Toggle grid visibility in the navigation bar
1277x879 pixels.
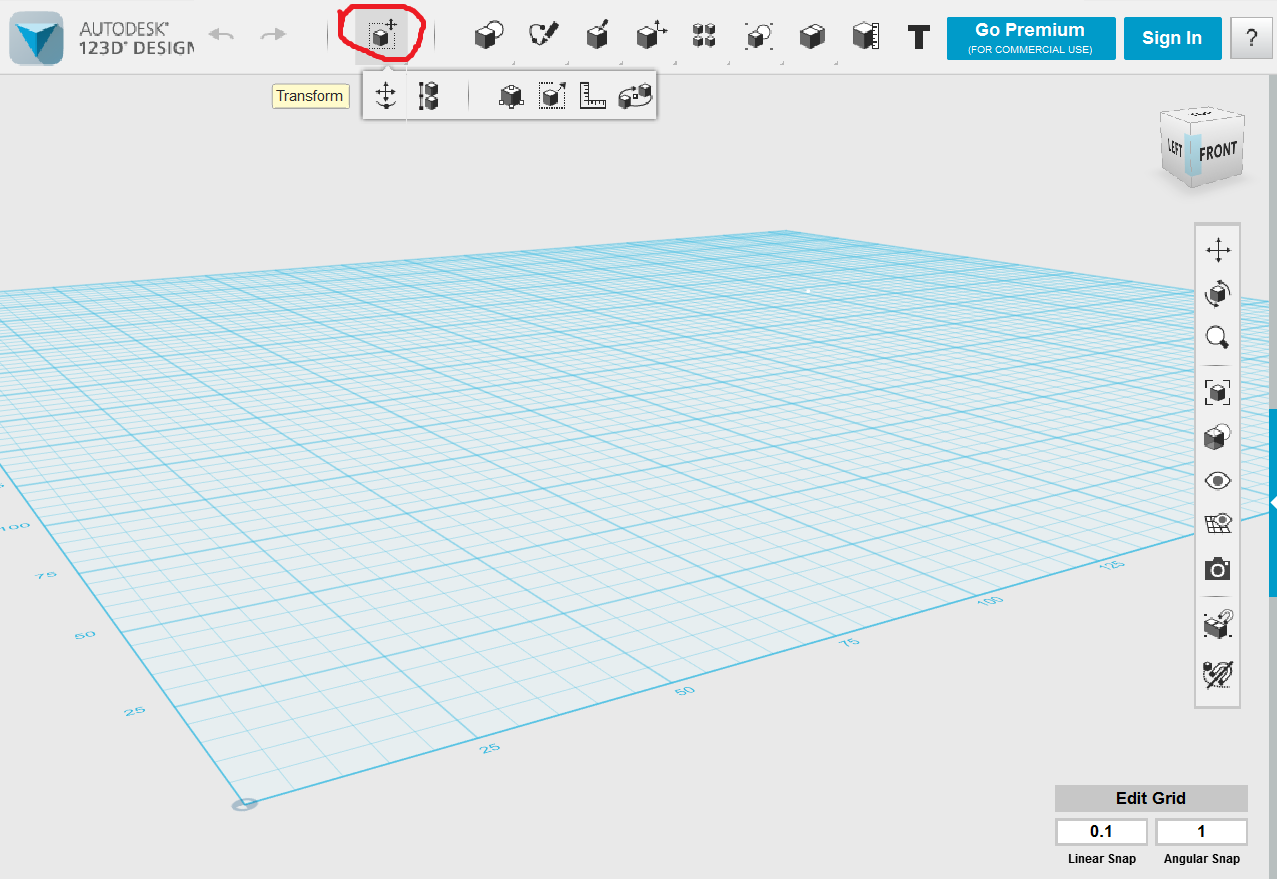click(x=1217, y=524)
